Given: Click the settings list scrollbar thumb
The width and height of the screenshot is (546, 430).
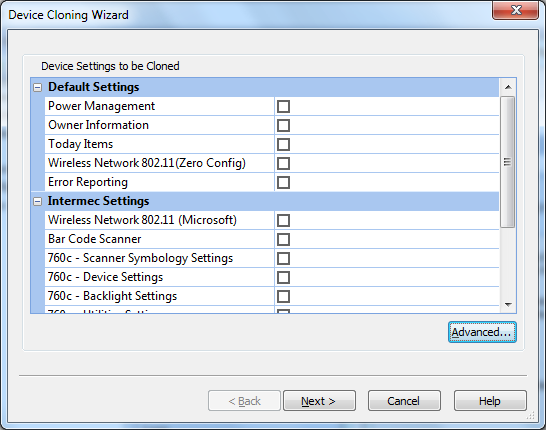Looking at the screenshot, I should click(508, 162).
